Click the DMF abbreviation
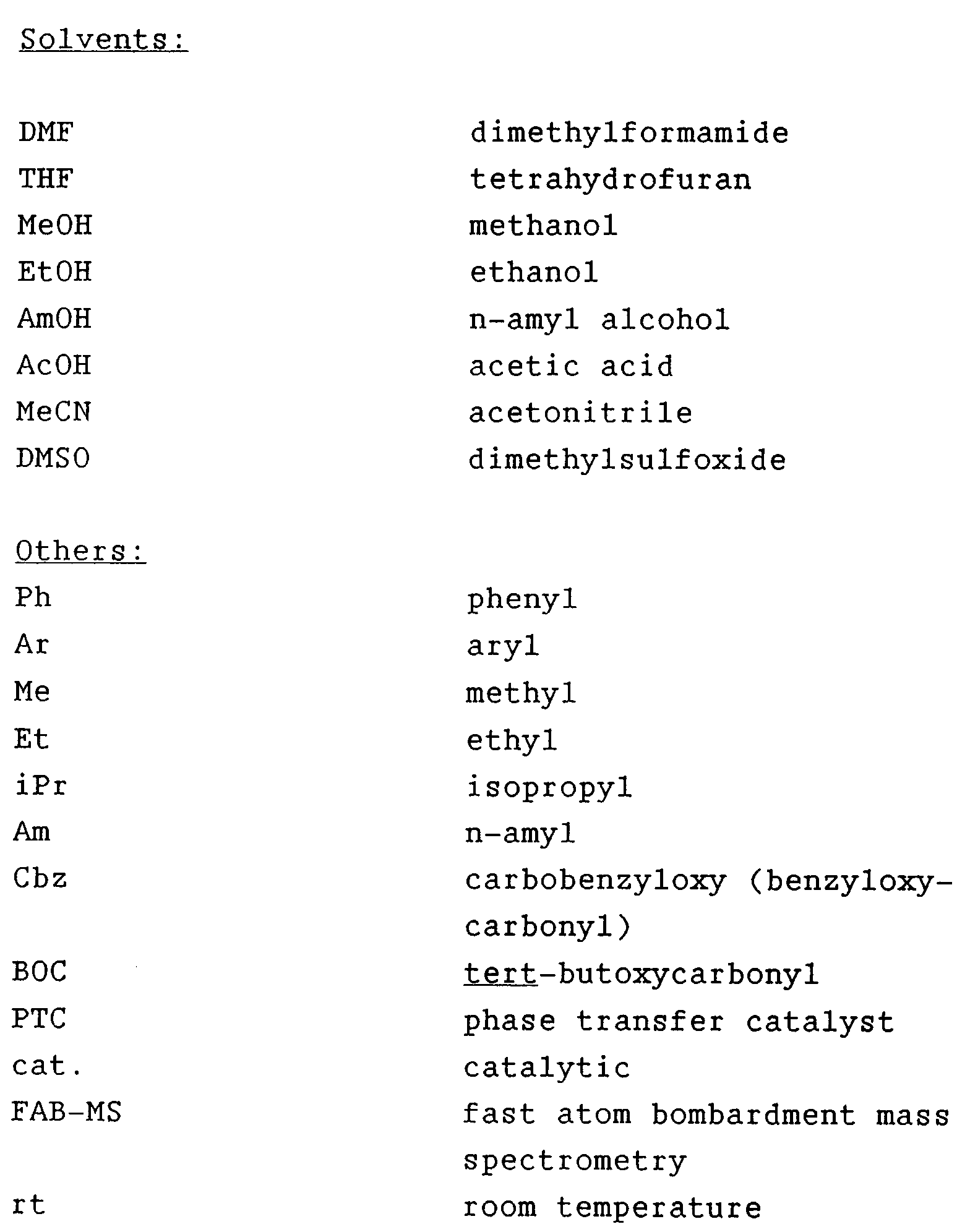The height and width of the screenshot is (1232, 970). [x=46, y=133]
